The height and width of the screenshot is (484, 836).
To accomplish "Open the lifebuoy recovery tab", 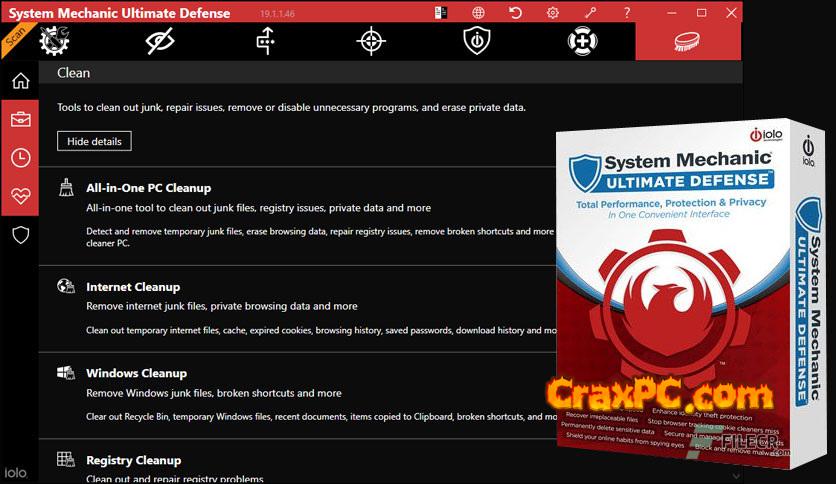I will (582, 41).
